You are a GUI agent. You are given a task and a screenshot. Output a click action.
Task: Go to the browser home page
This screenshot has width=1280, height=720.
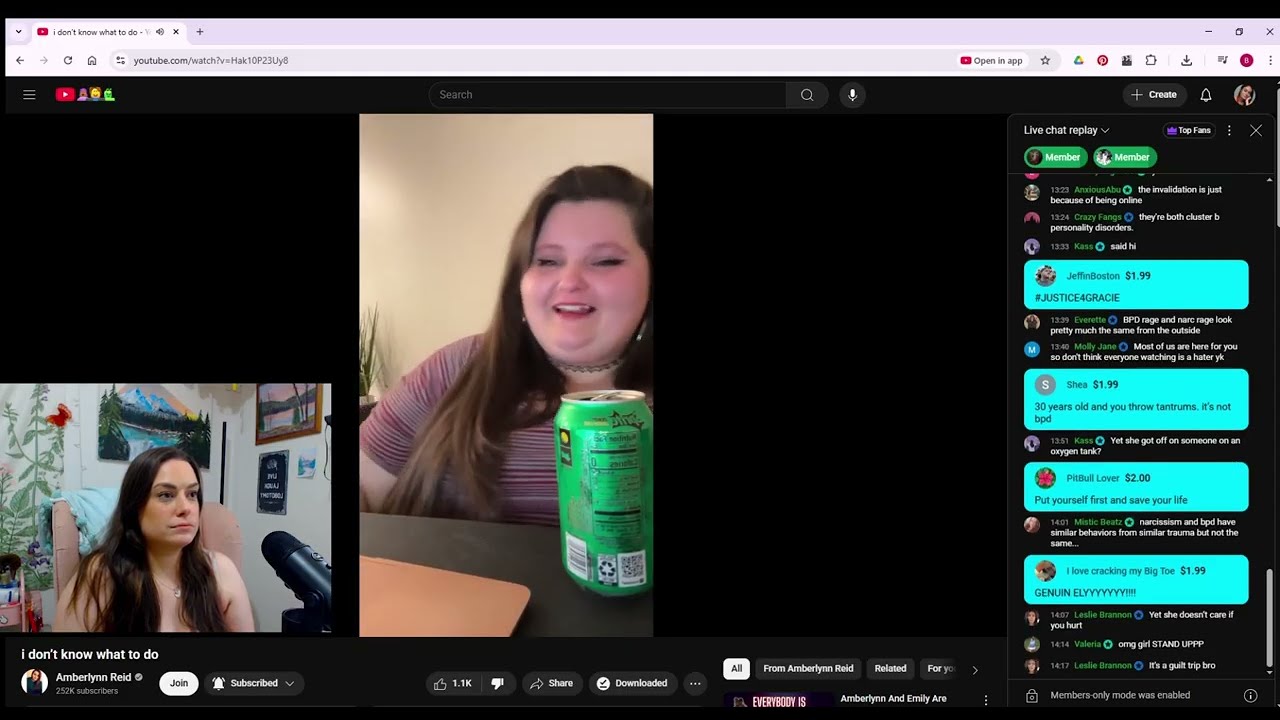pos(92,60)
